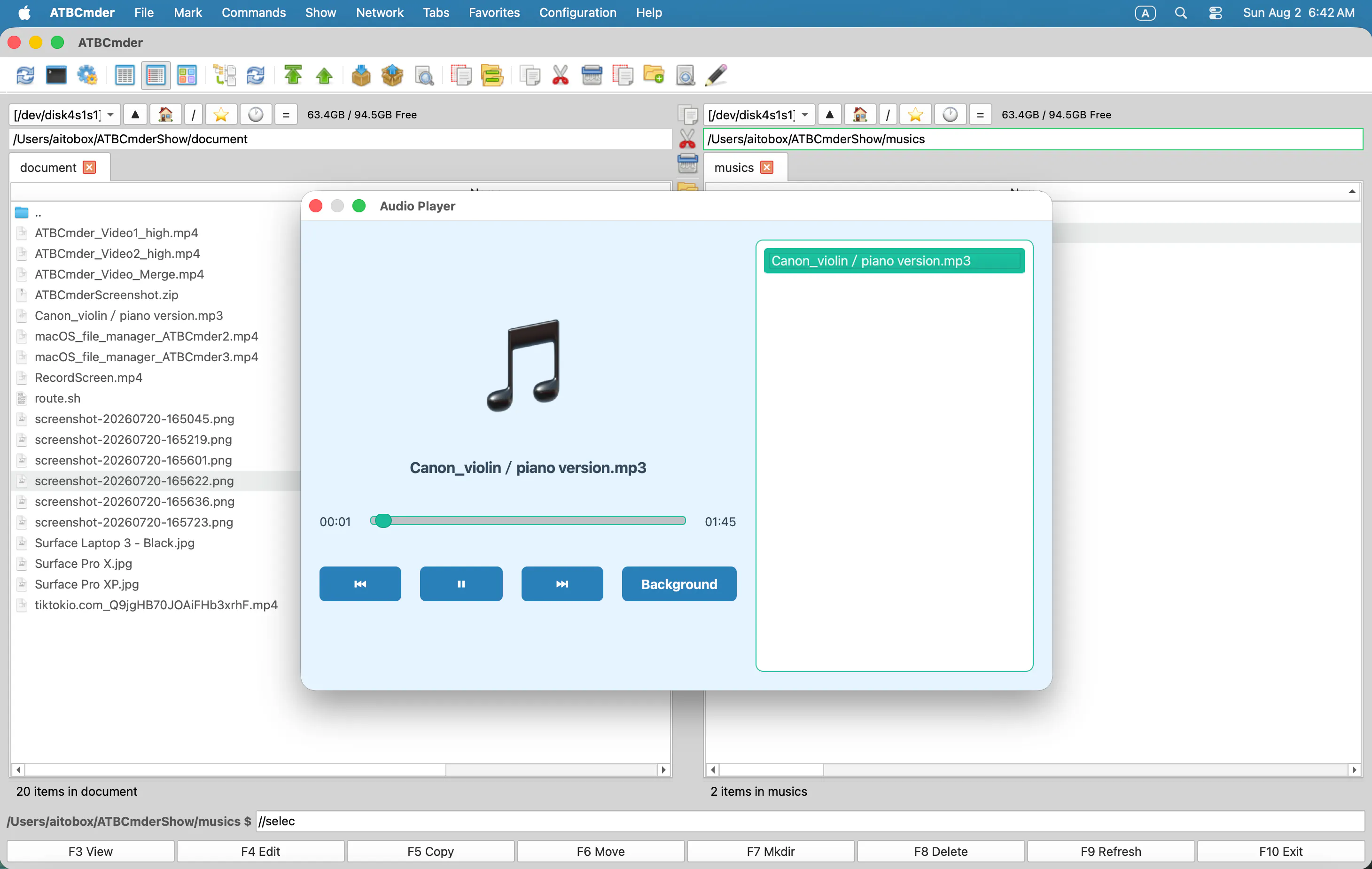The image size is (1372, 869).
Task: Open macOS Spotlight search icon
Action: (x=1181, y=13)
